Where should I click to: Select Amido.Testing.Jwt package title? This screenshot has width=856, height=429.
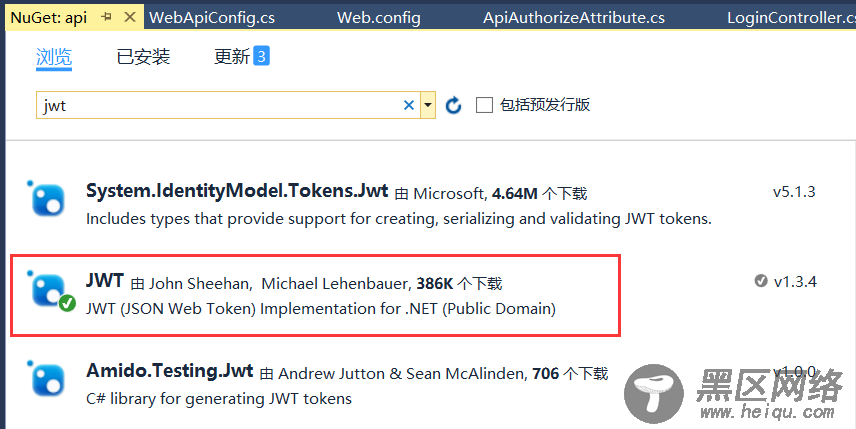point(170,371)
